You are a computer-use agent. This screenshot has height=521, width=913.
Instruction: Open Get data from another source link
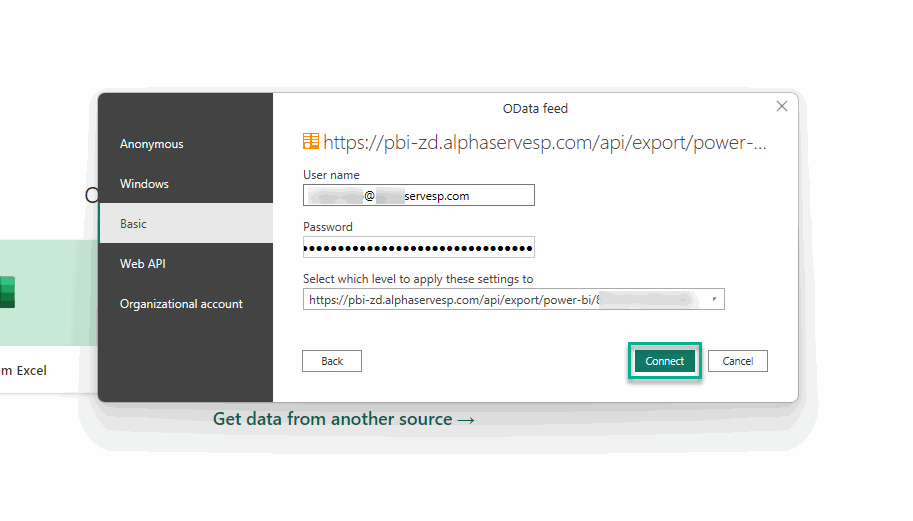344,419
